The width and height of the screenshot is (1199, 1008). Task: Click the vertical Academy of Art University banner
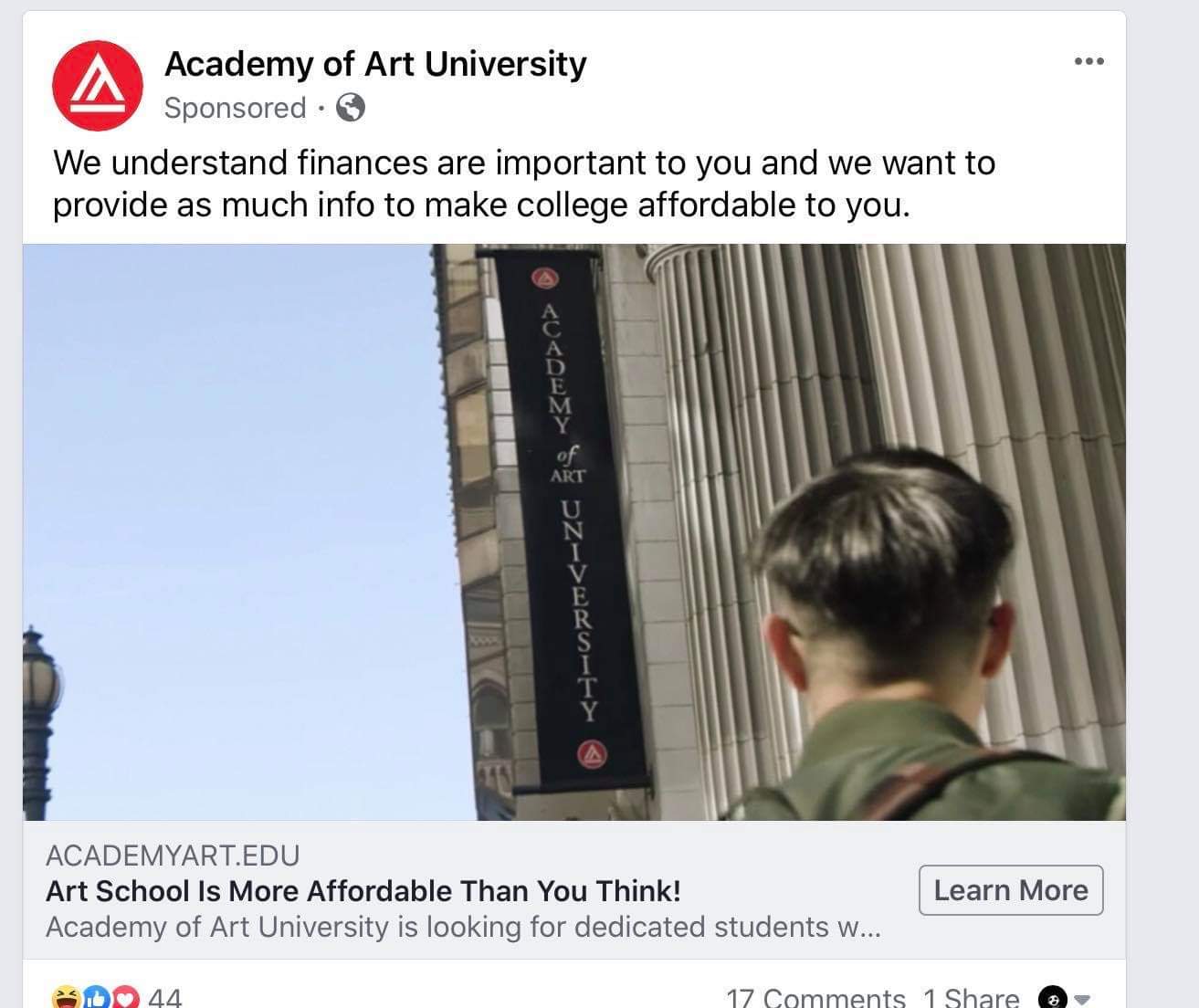[x=569, y=519]
